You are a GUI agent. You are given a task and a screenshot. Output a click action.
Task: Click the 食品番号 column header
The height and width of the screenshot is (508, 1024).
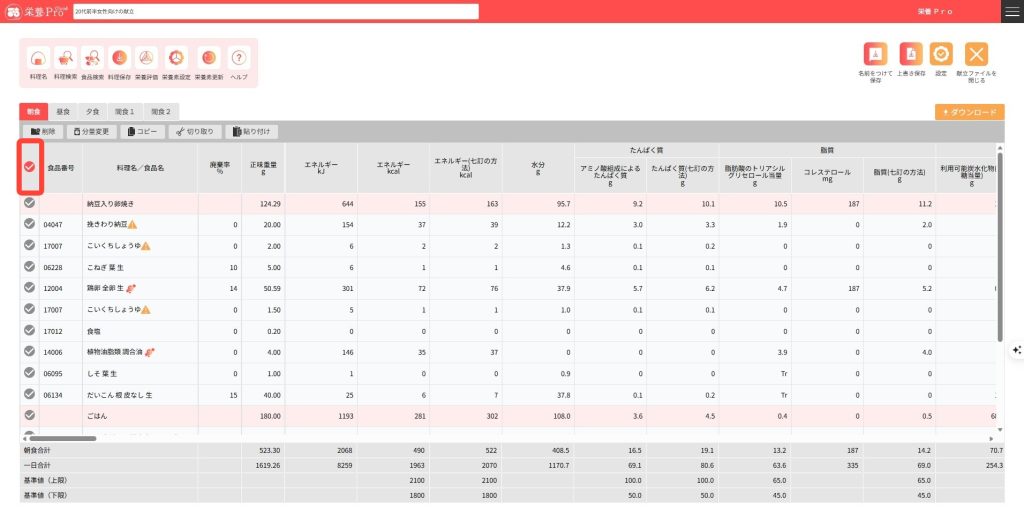(x=61, y=168)
